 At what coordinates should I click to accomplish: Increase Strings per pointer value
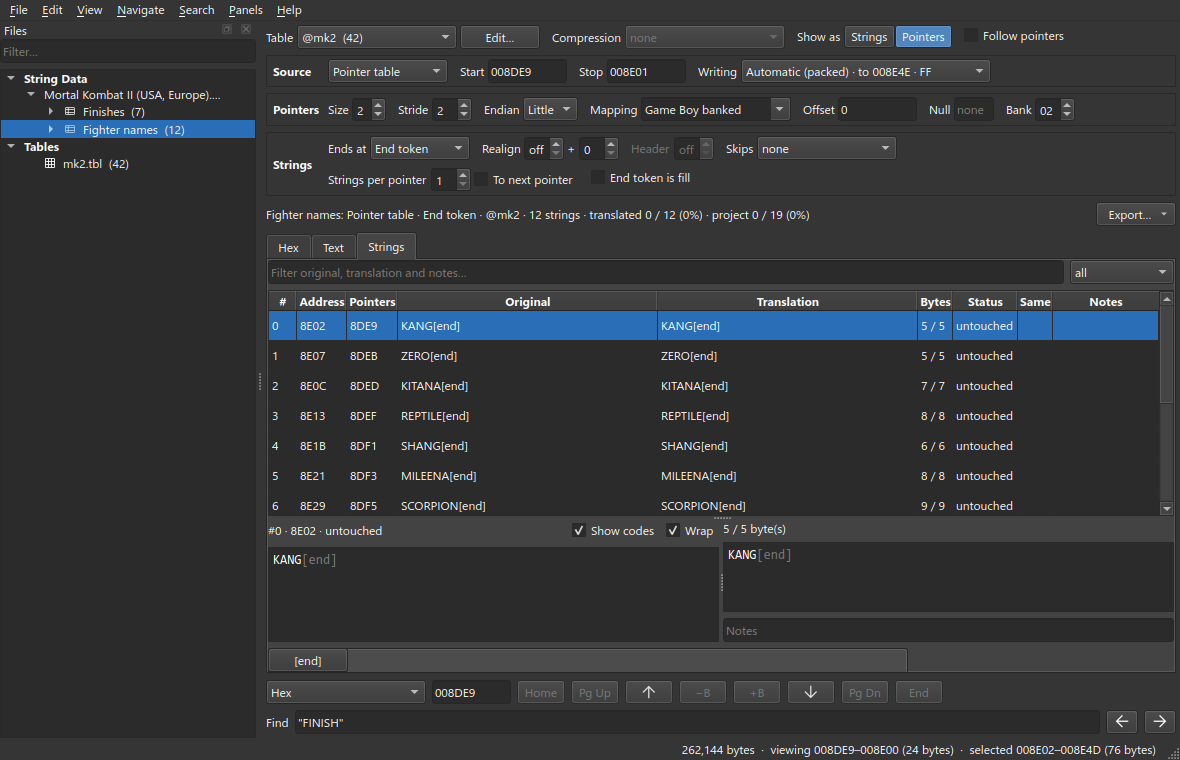463,175
